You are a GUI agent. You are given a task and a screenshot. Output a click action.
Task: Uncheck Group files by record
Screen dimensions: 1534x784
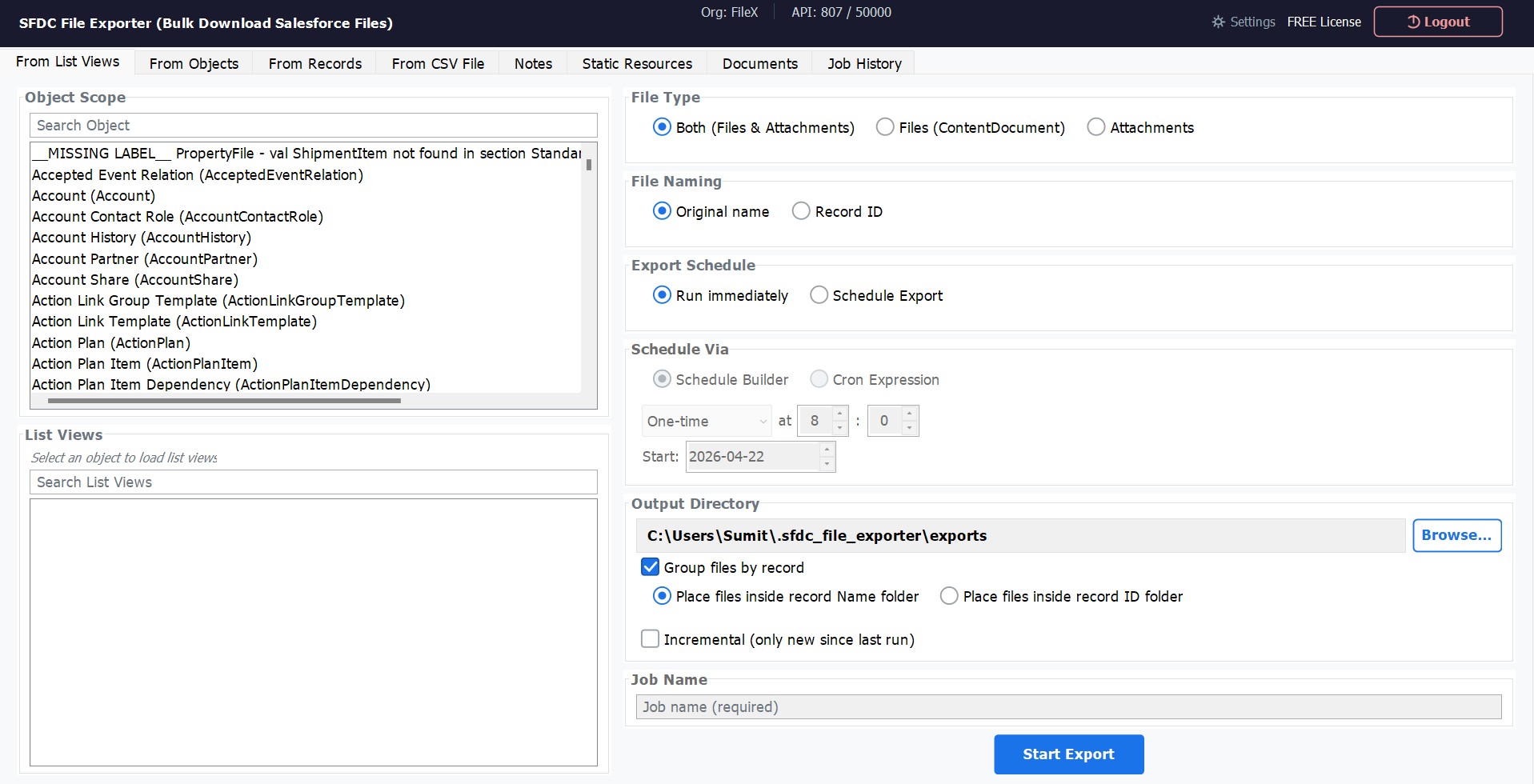(650, 567)
